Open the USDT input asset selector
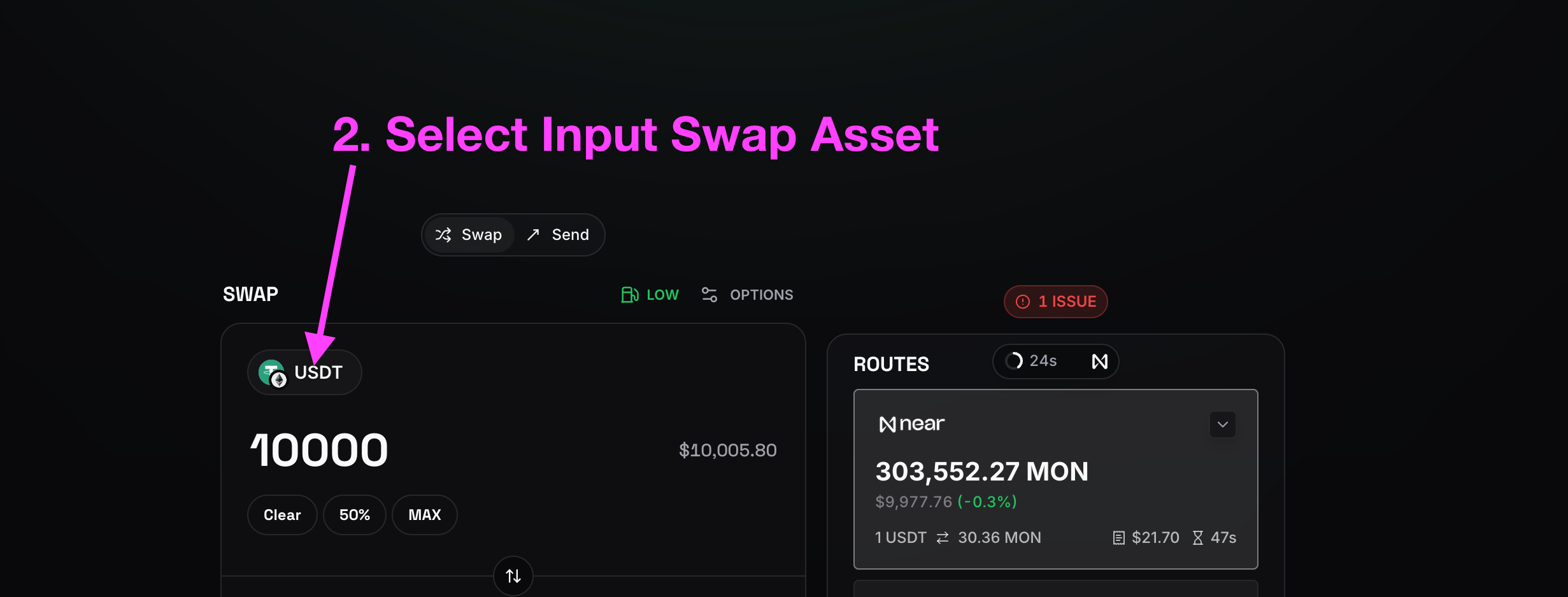The width and height of the screenshot is (1568, 597). (x=304, y=372)
